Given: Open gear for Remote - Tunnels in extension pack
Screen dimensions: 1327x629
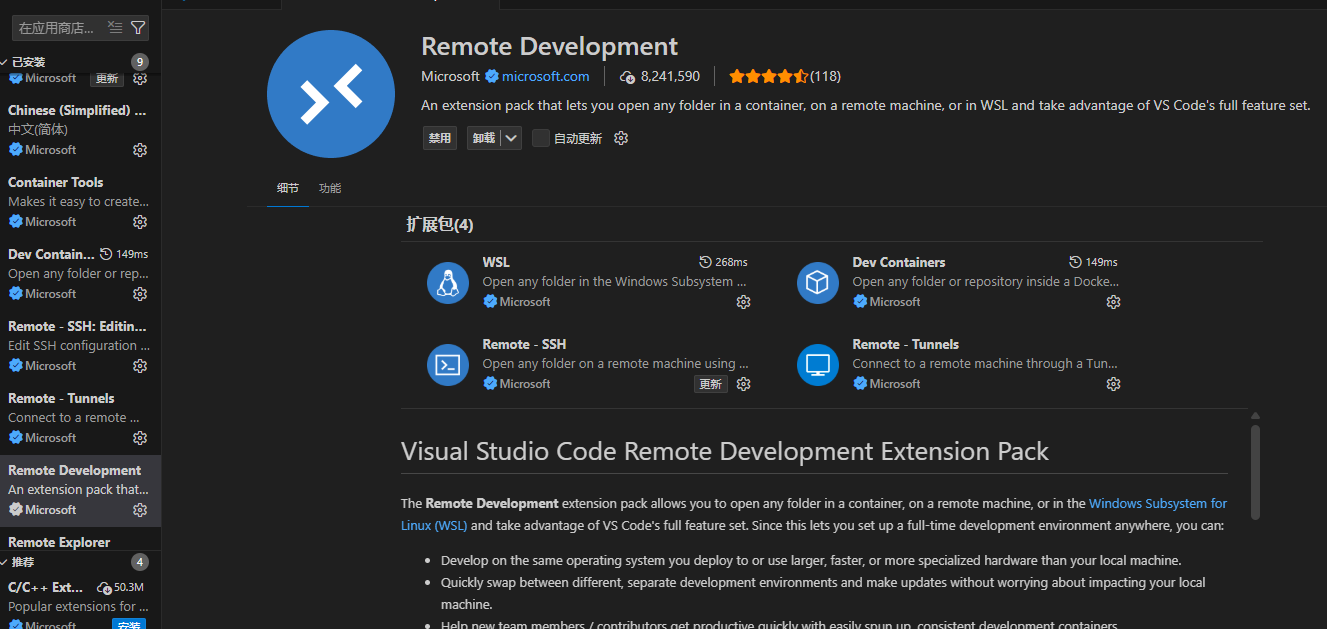Looking at the screenshot, I should [x=1113, y=384].
